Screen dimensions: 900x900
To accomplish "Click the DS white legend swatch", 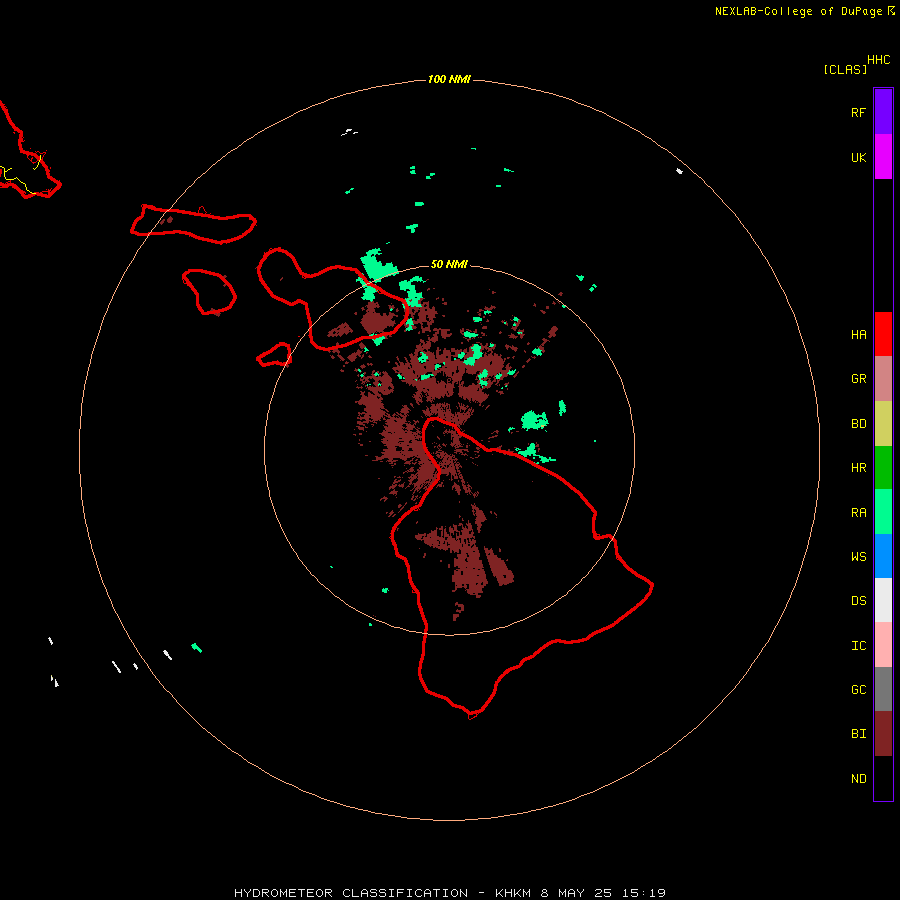I will click(883, 600).
